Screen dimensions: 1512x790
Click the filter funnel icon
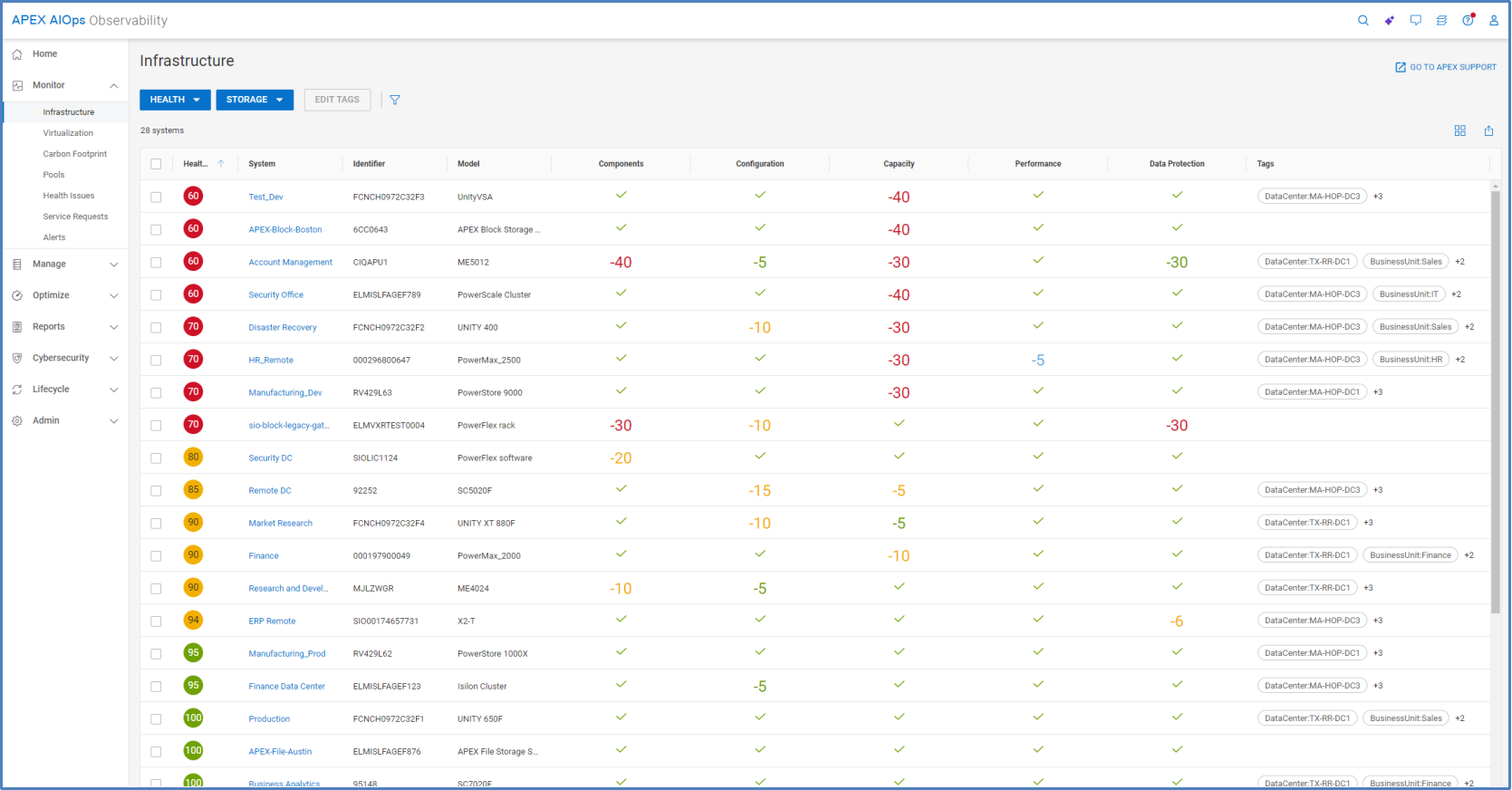point(395,100)
